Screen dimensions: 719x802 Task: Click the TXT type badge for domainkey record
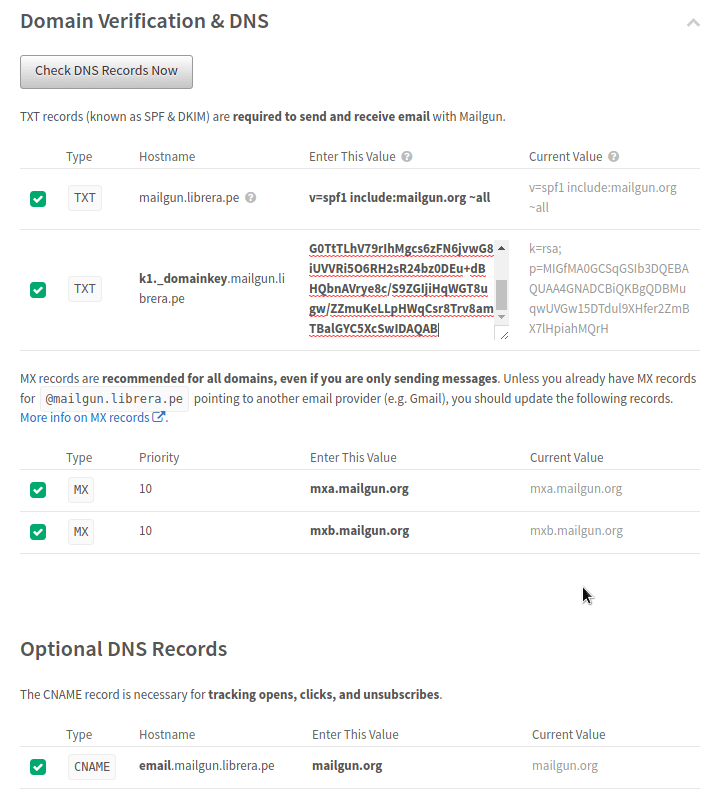85,289
